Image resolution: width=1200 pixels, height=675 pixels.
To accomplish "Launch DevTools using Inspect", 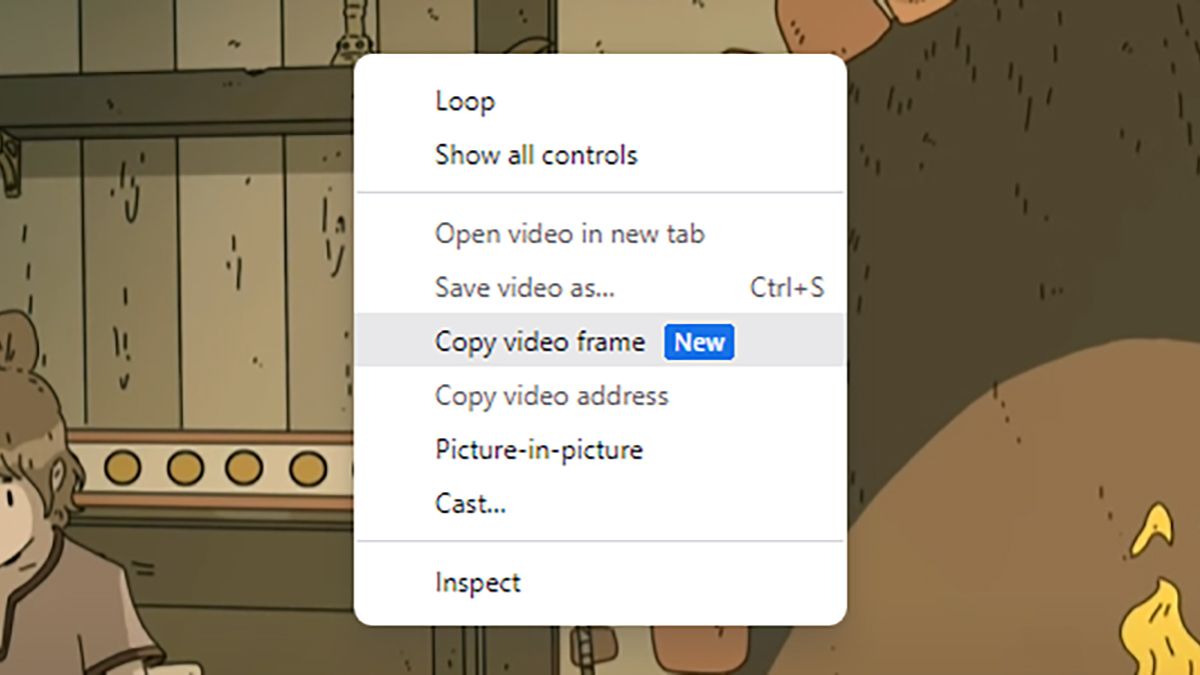I will [x=477, y=582].
